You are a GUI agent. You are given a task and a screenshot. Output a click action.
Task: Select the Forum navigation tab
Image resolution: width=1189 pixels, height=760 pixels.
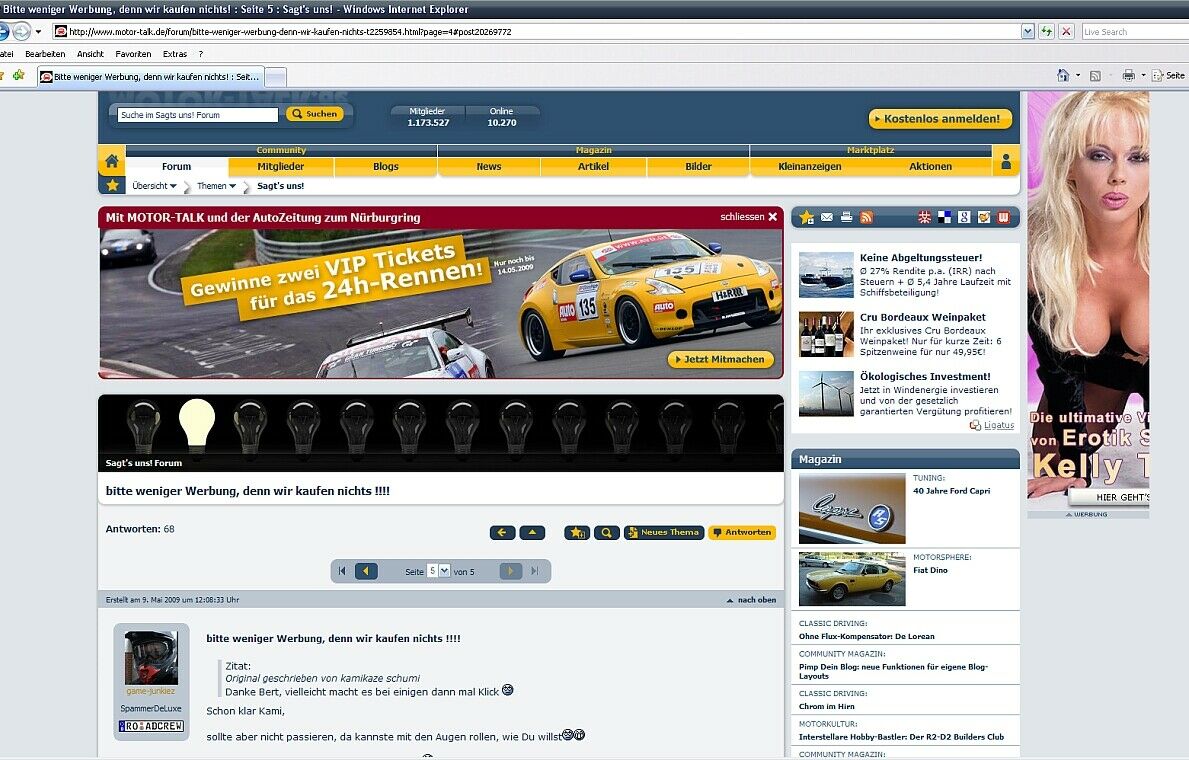(177, 166)
